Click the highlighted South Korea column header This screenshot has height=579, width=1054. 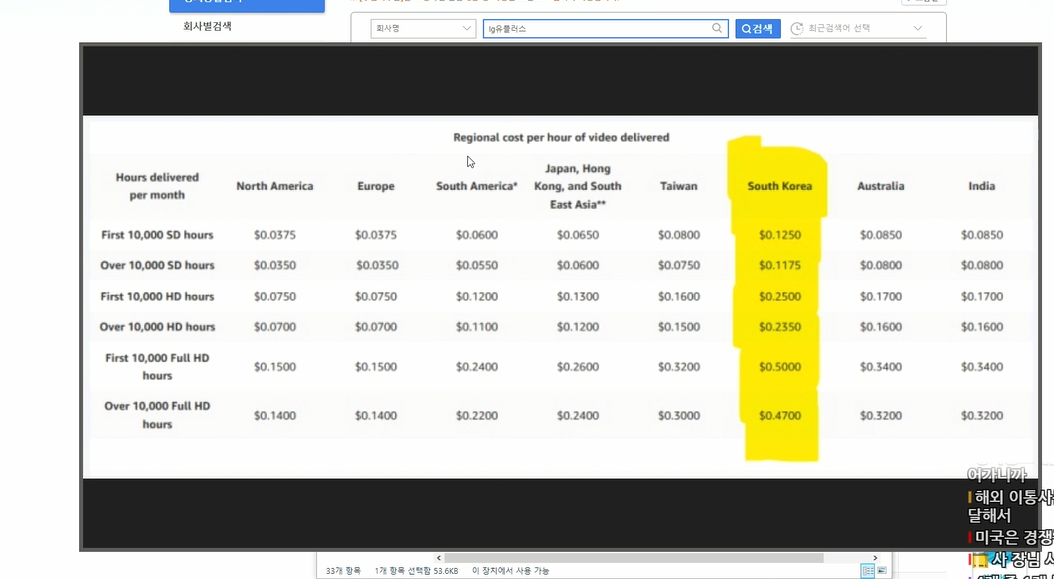[779, 186]
